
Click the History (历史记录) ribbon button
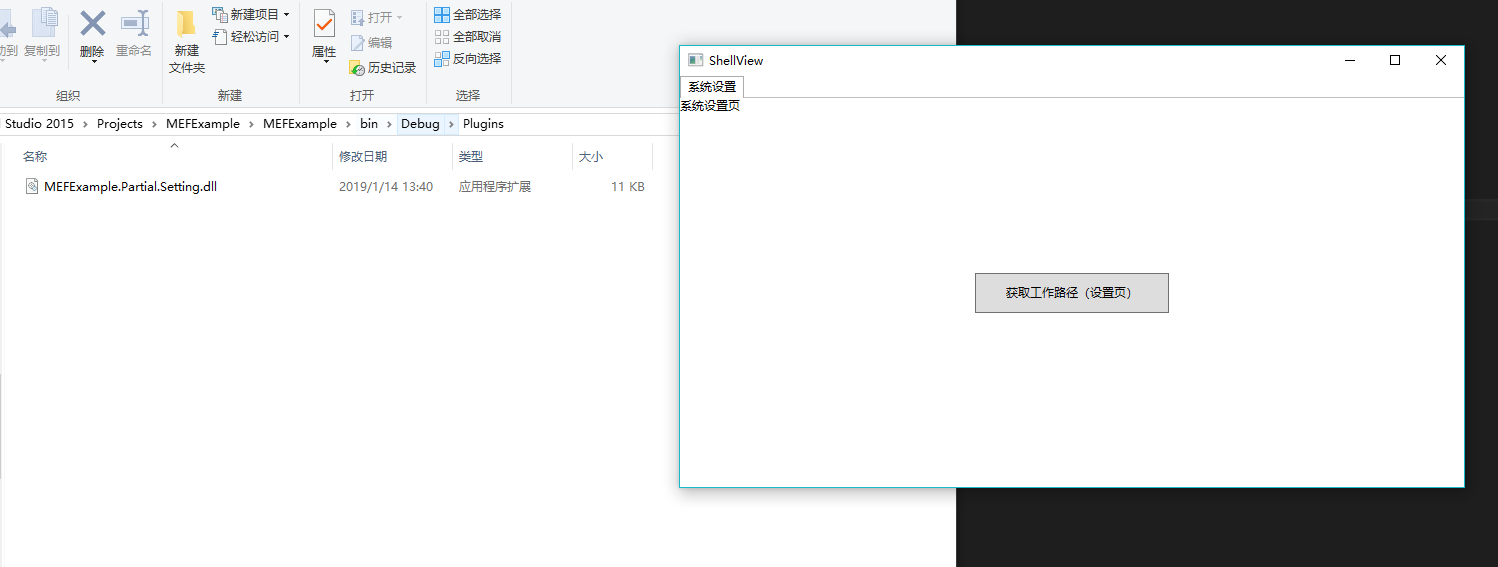pyautogui.click(x=383, y=67)
